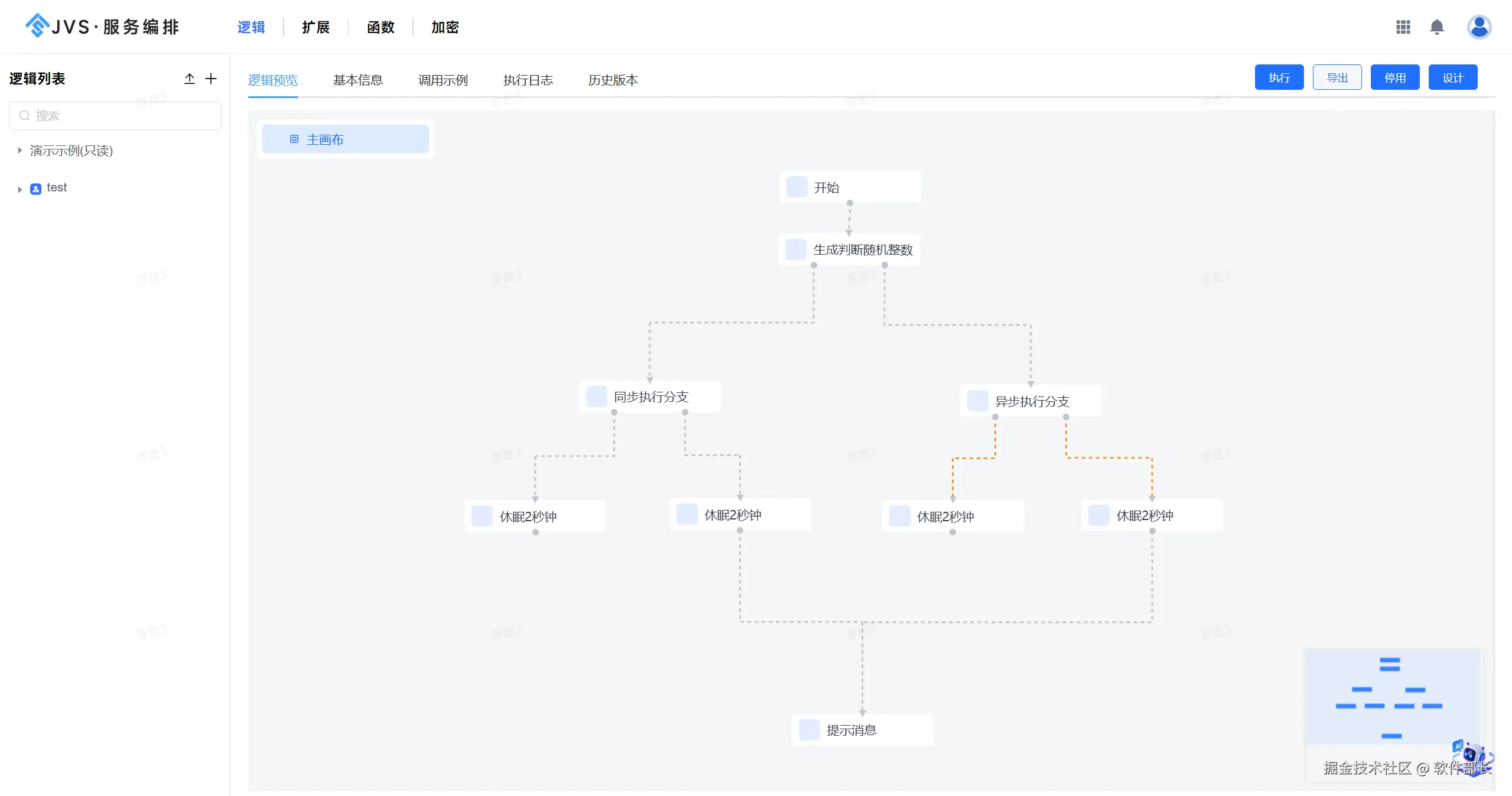This screenshot has width=1512, height=796.
Task: Click the 搜索 input field
Action: pyautogui.click(x=115, y=116)
